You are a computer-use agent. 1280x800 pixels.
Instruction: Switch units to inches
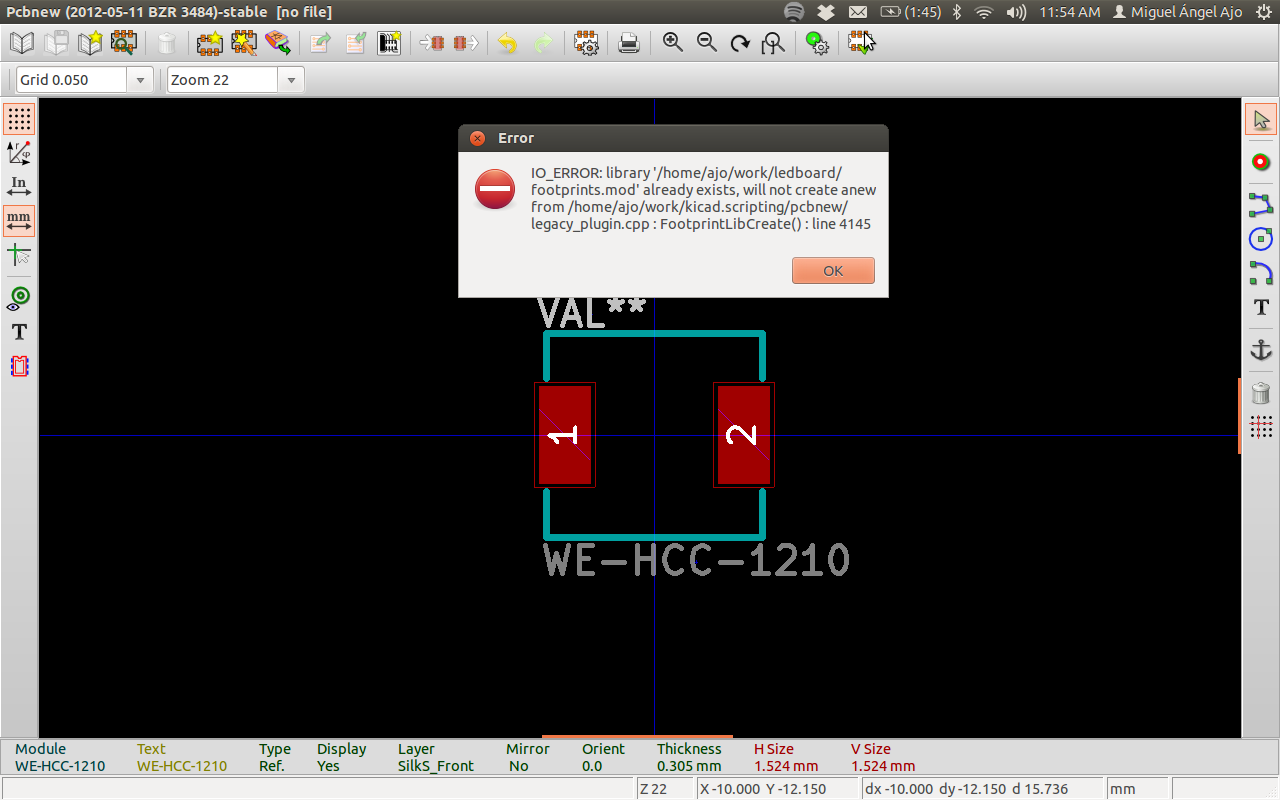click(x=19, y=186)
